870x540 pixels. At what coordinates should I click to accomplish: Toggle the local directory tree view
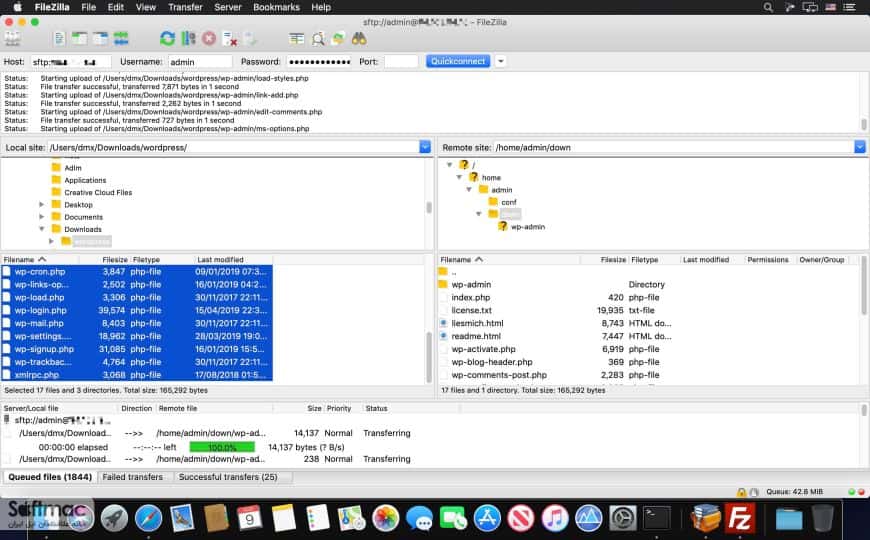[80, 39]
